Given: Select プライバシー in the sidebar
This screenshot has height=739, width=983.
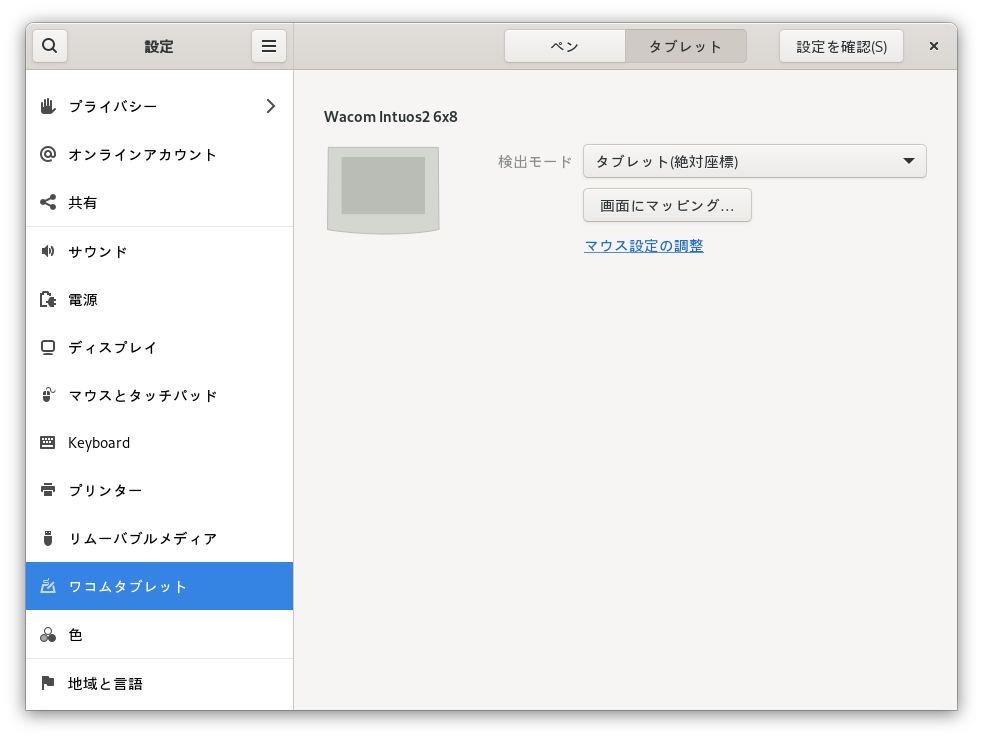Looking at the screenshot, I should coord(159,106).
